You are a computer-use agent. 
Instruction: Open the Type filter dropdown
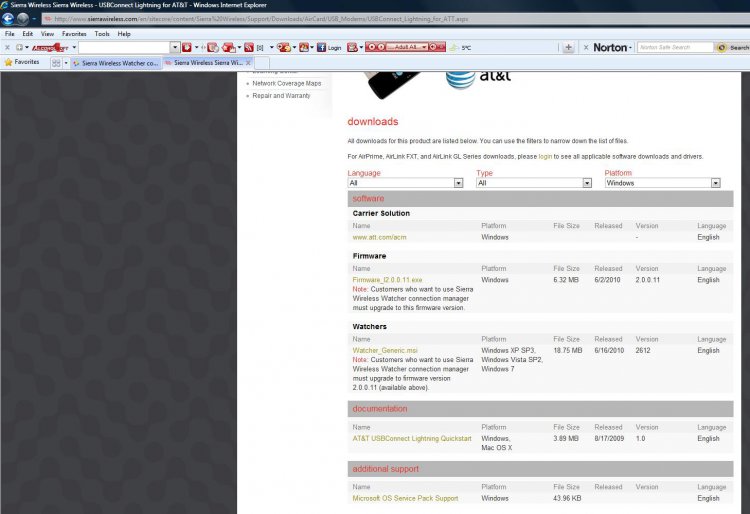tap(587, 183)
